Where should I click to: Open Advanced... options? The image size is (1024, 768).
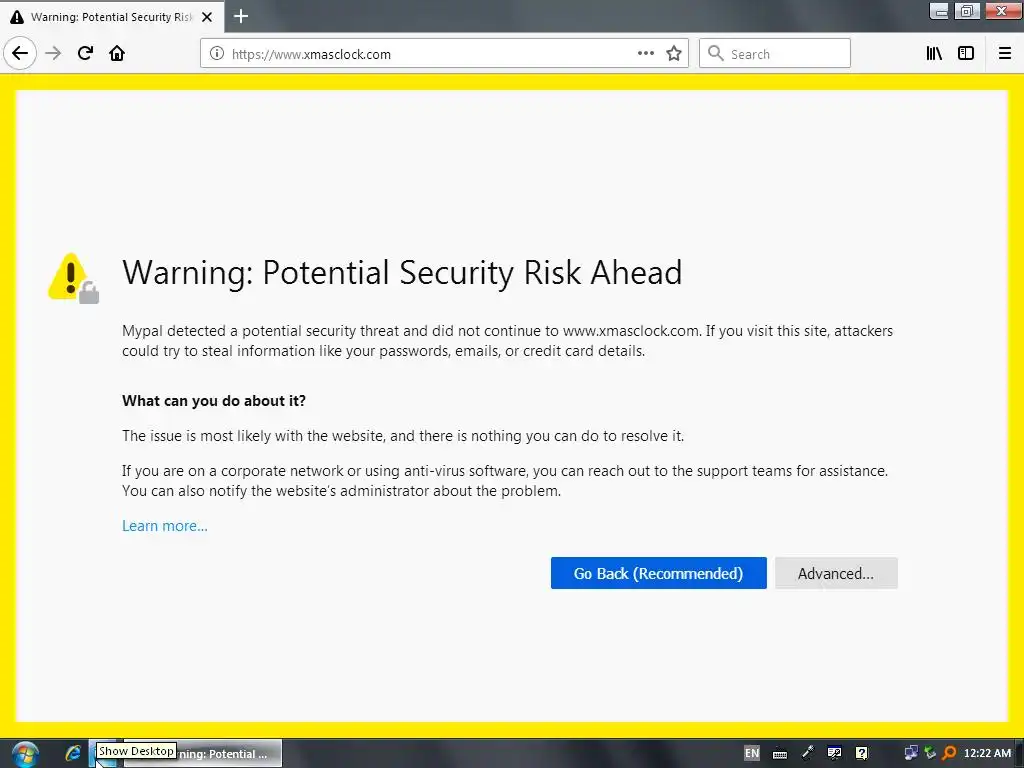[x=836, y=573]
